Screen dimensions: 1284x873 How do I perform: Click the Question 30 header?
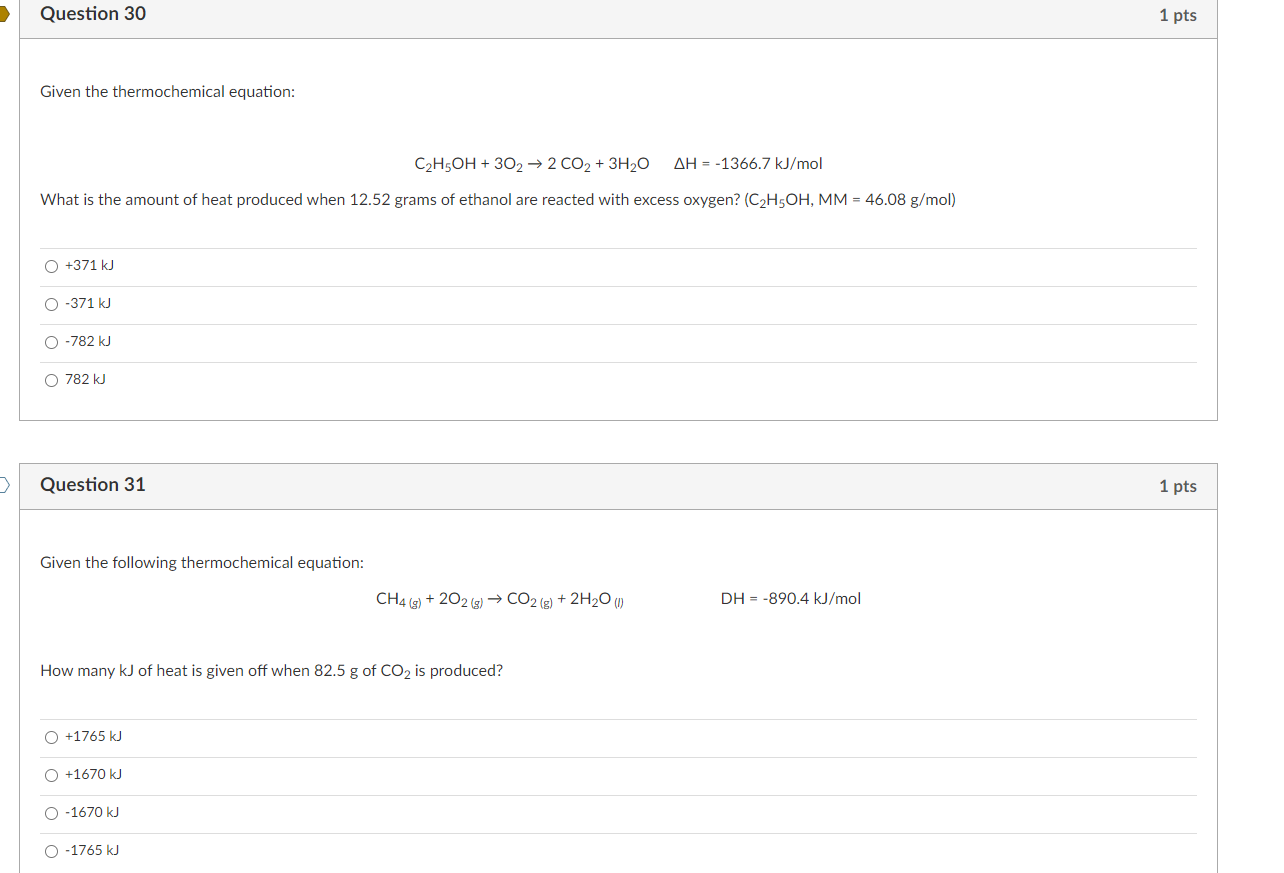[x=92, y=14]
